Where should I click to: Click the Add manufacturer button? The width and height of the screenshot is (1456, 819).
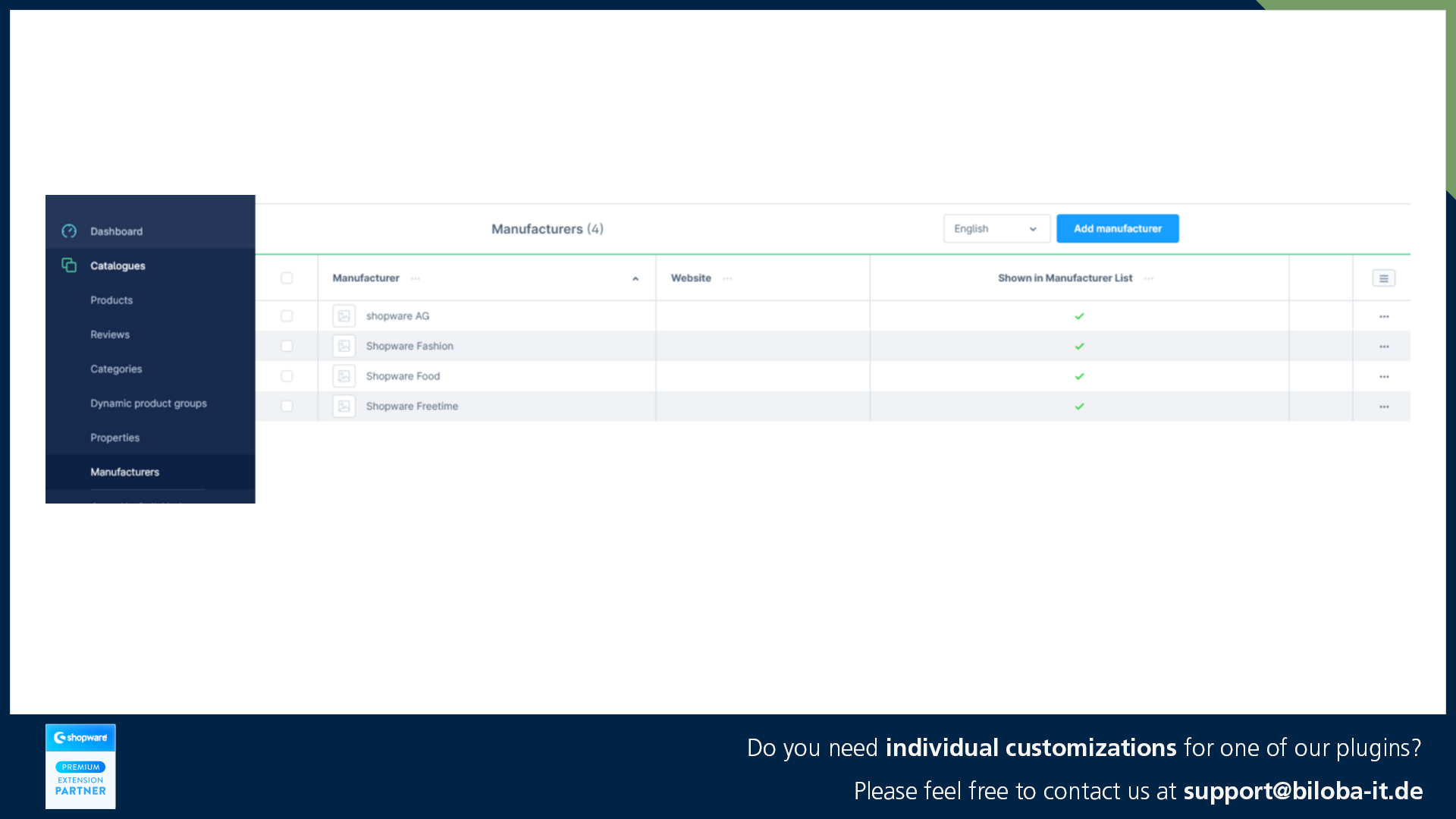(x=1118, y=228)
